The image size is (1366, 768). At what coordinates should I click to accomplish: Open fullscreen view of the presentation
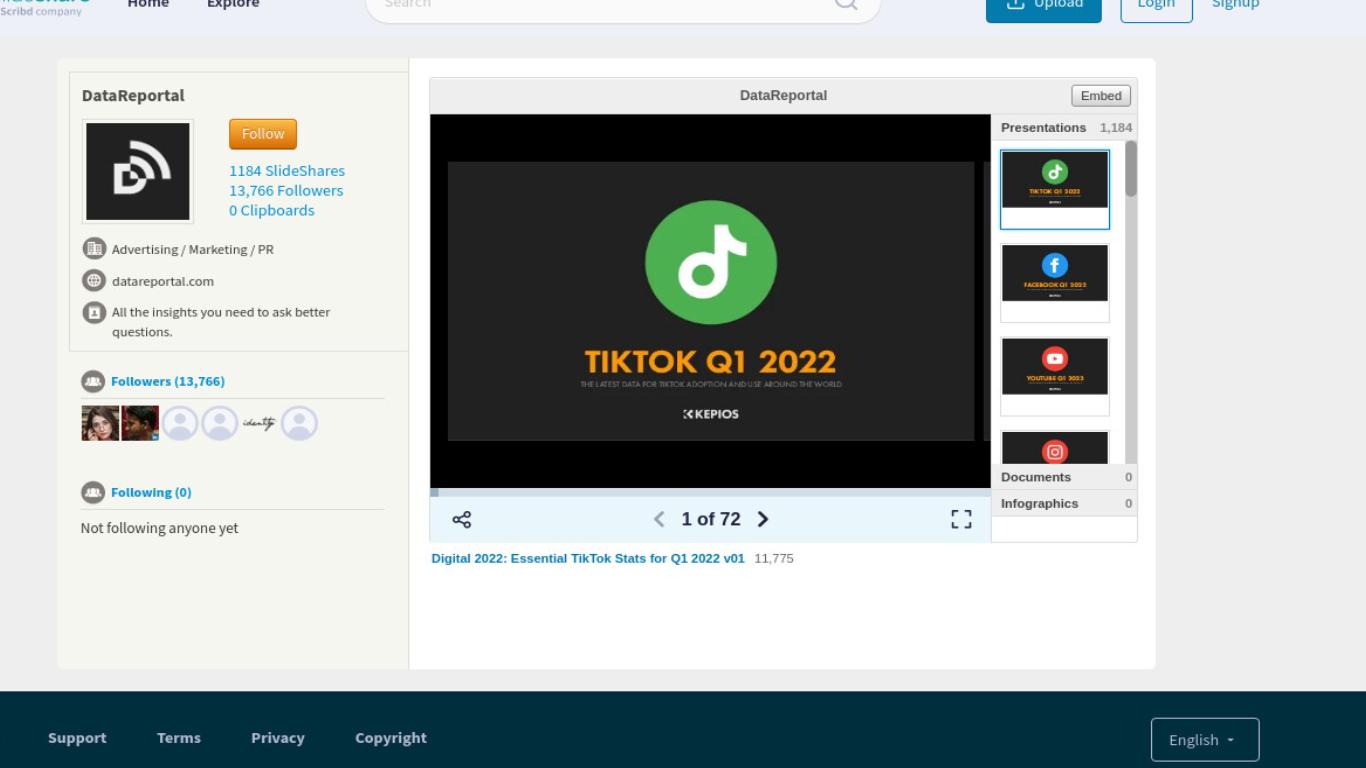[x=961, y=519]
